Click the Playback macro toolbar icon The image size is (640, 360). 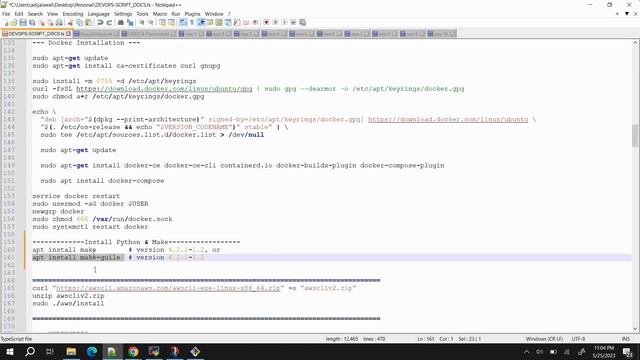click(x=284, y=22)
